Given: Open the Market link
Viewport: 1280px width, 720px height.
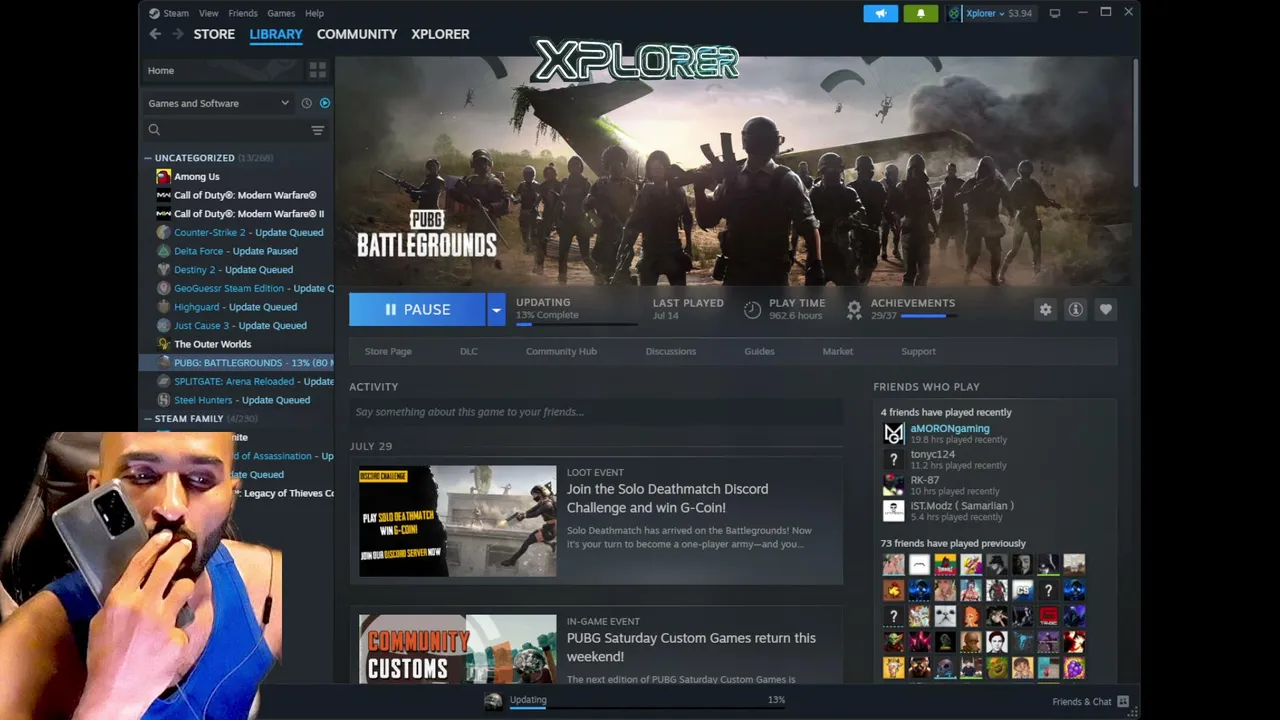Looking at the screenshot, I should 838,352.
